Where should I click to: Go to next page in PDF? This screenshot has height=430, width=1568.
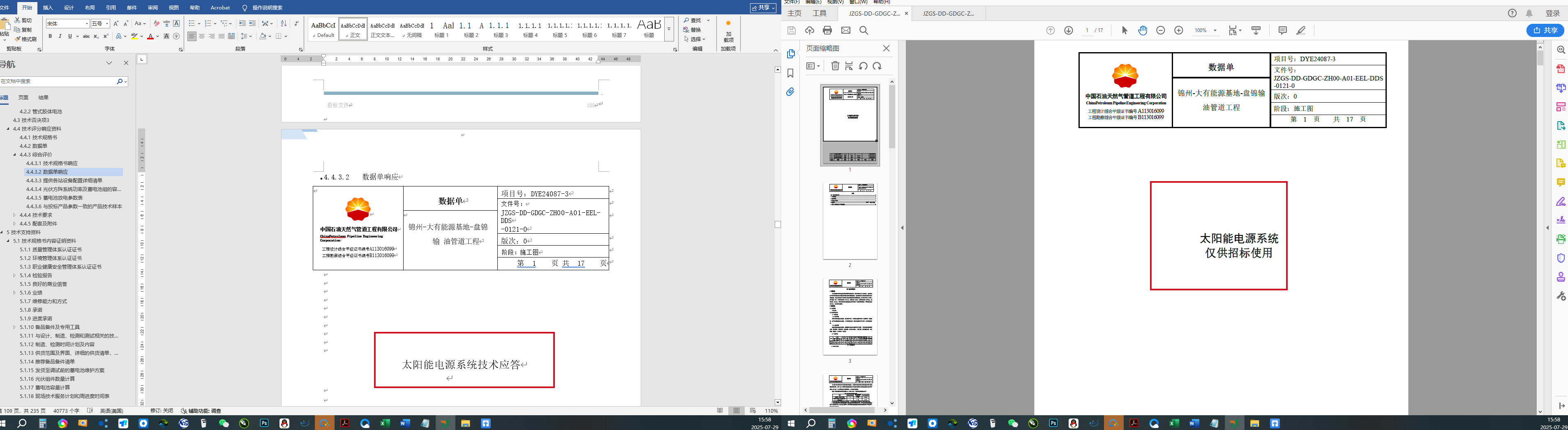[x=1068, y=30]
